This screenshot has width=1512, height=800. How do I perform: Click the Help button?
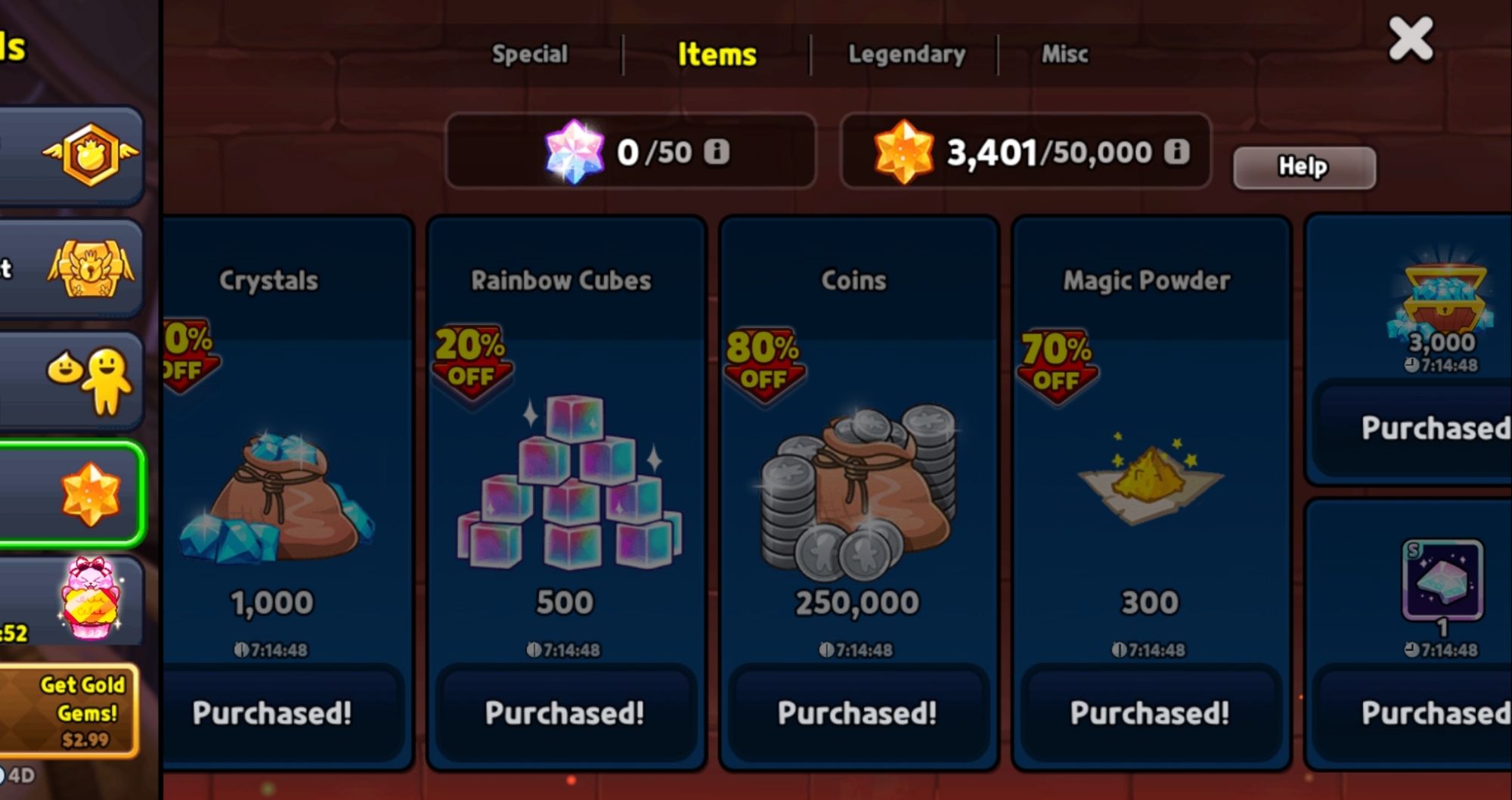pos(1304,167)
